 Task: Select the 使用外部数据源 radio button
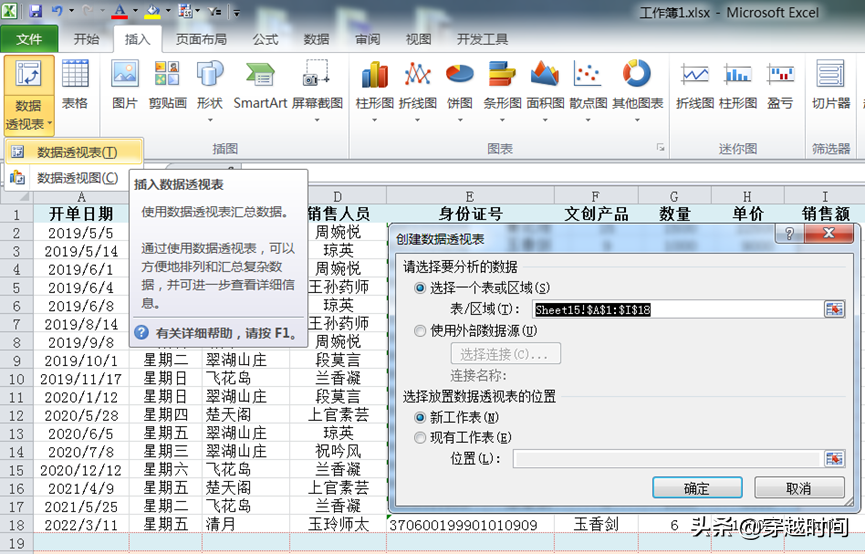pos(420,331)
